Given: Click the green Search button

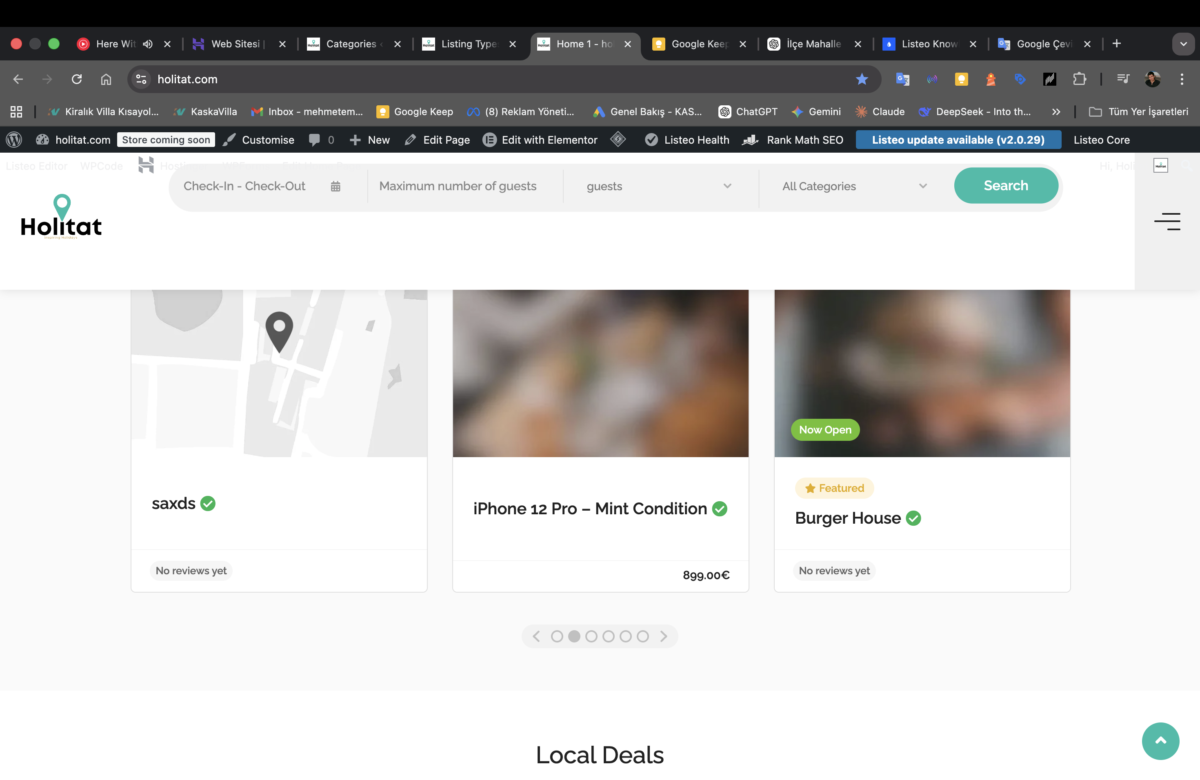Looking at the screenshot, I should [1005, 186].
